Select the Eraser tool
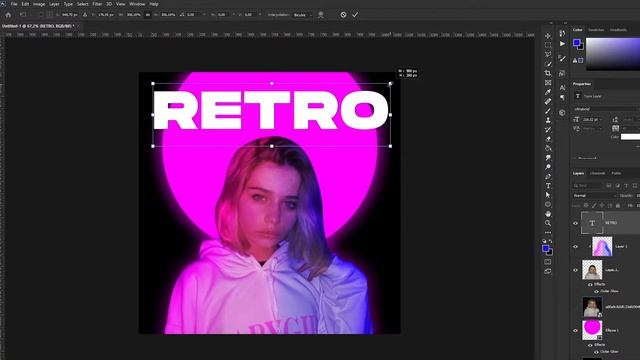Image resolution: width=640 pixels, height=360 pixels. [548, 139]
